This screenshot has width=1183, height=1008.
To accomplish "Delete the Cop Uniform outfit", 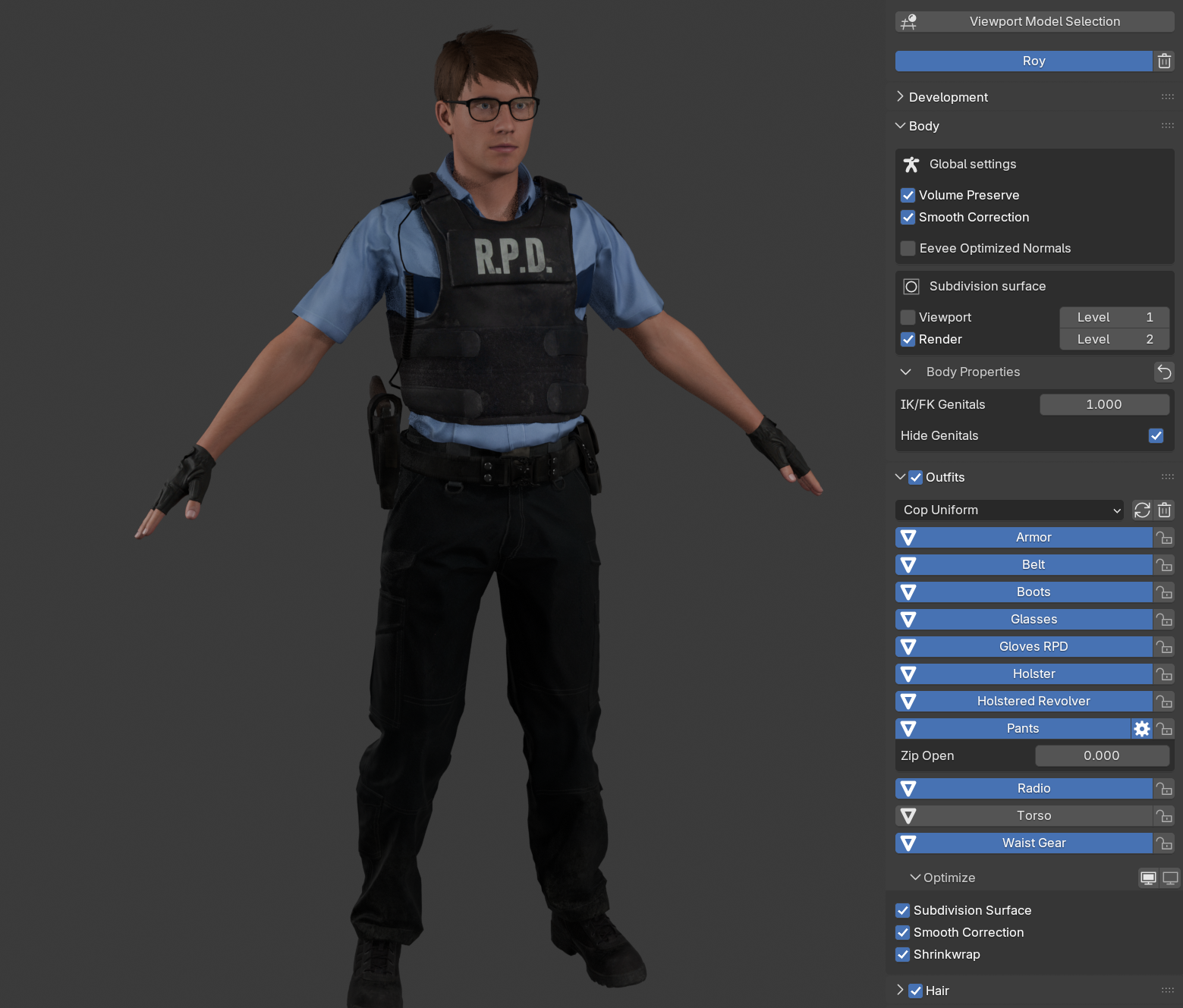I will click(1164, 510).
